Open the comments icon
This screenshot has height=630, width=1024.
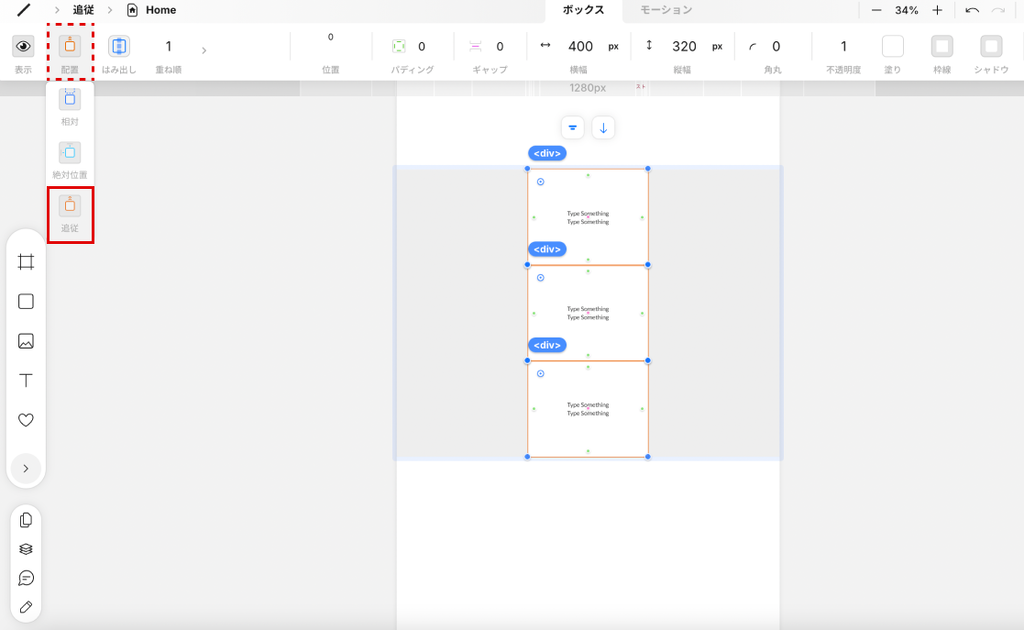coord(26,578)
